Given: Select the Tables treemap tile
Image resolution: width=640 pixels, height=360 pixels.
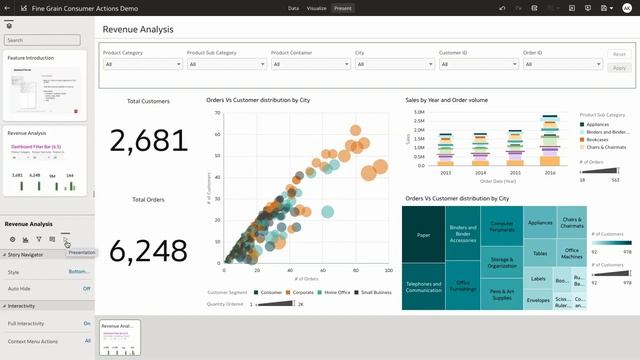Looking at the screenshot, I should [540, 253].
